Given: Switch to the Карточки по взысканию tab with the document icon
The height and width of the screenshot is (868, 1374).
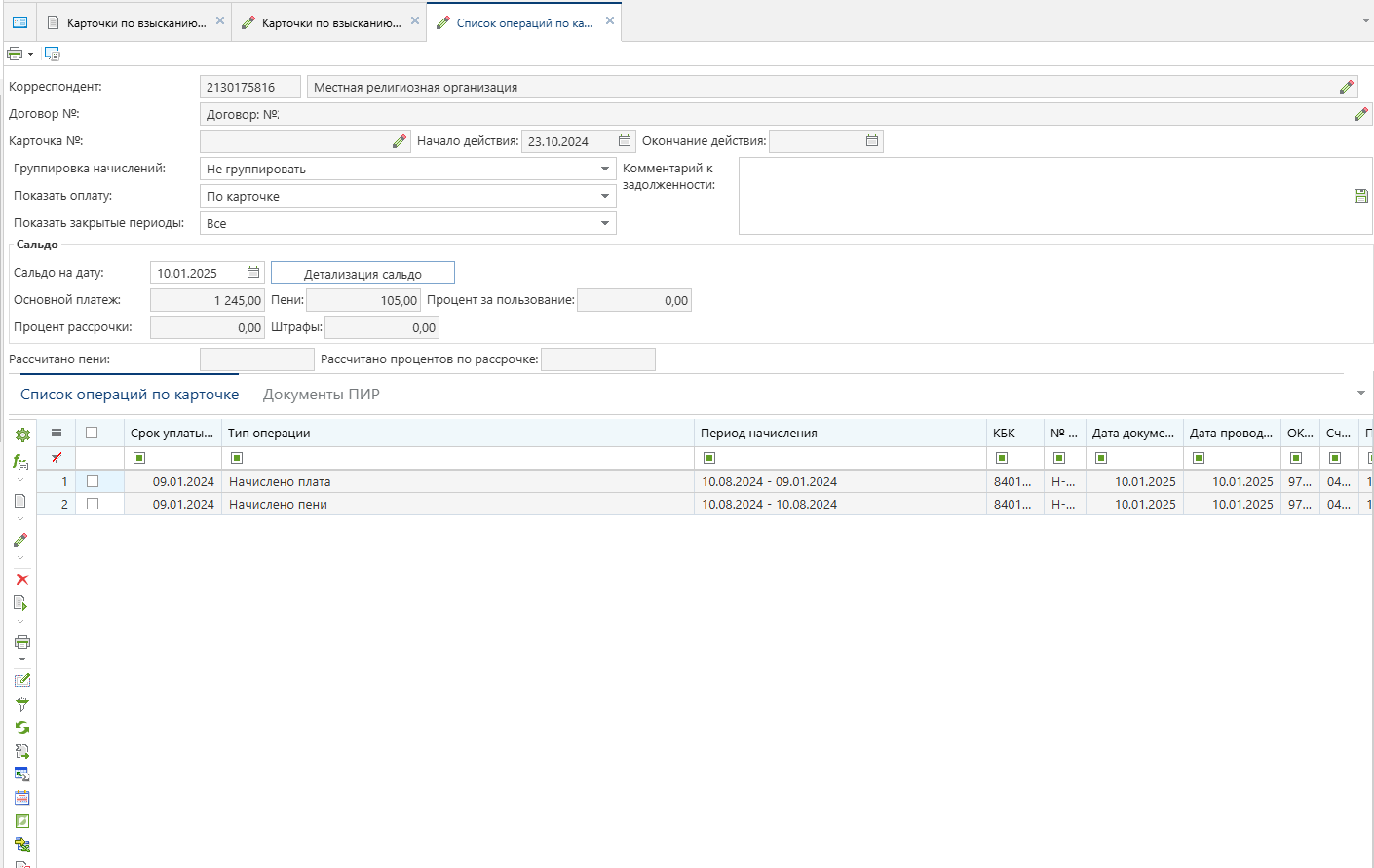Looking at the screenshot, I should [x=134, y=21].
